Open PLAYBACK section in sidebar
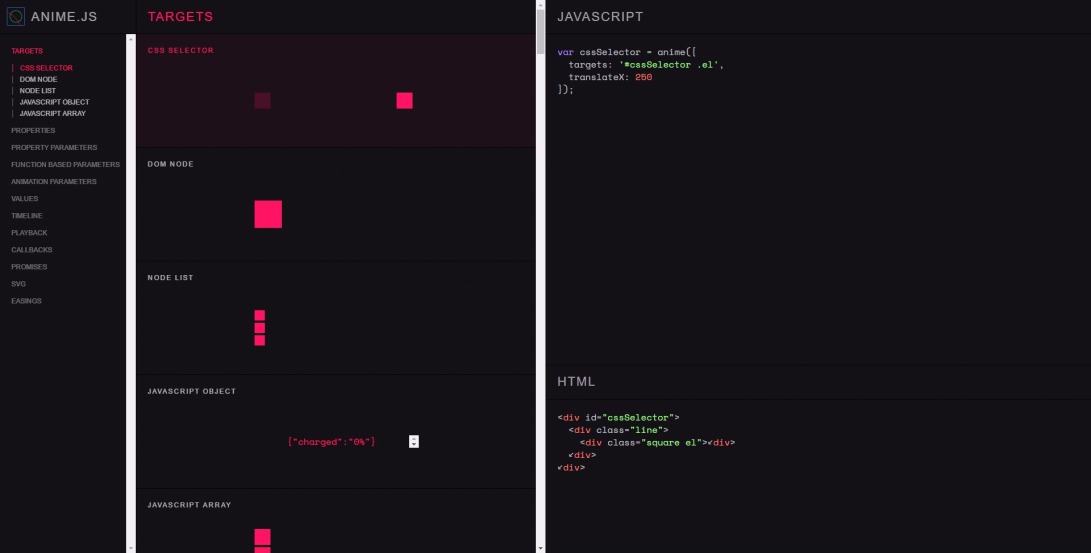 (x=29, y=233)
